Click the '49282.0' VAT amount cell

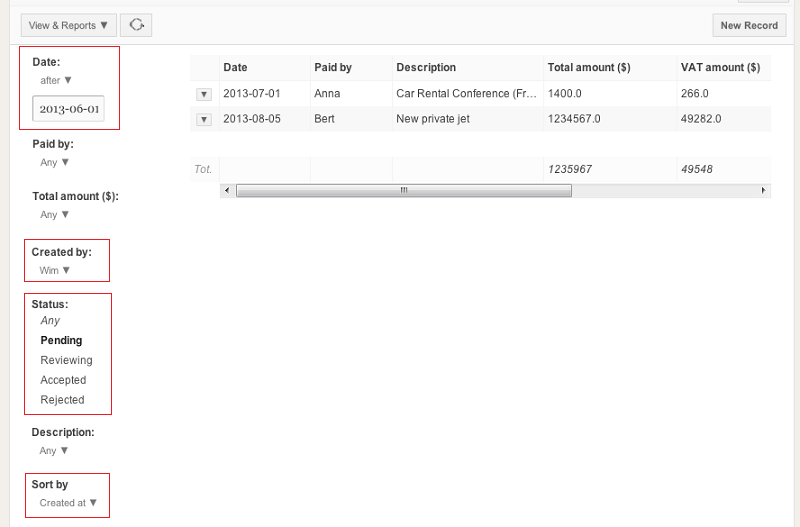(701, 119)
